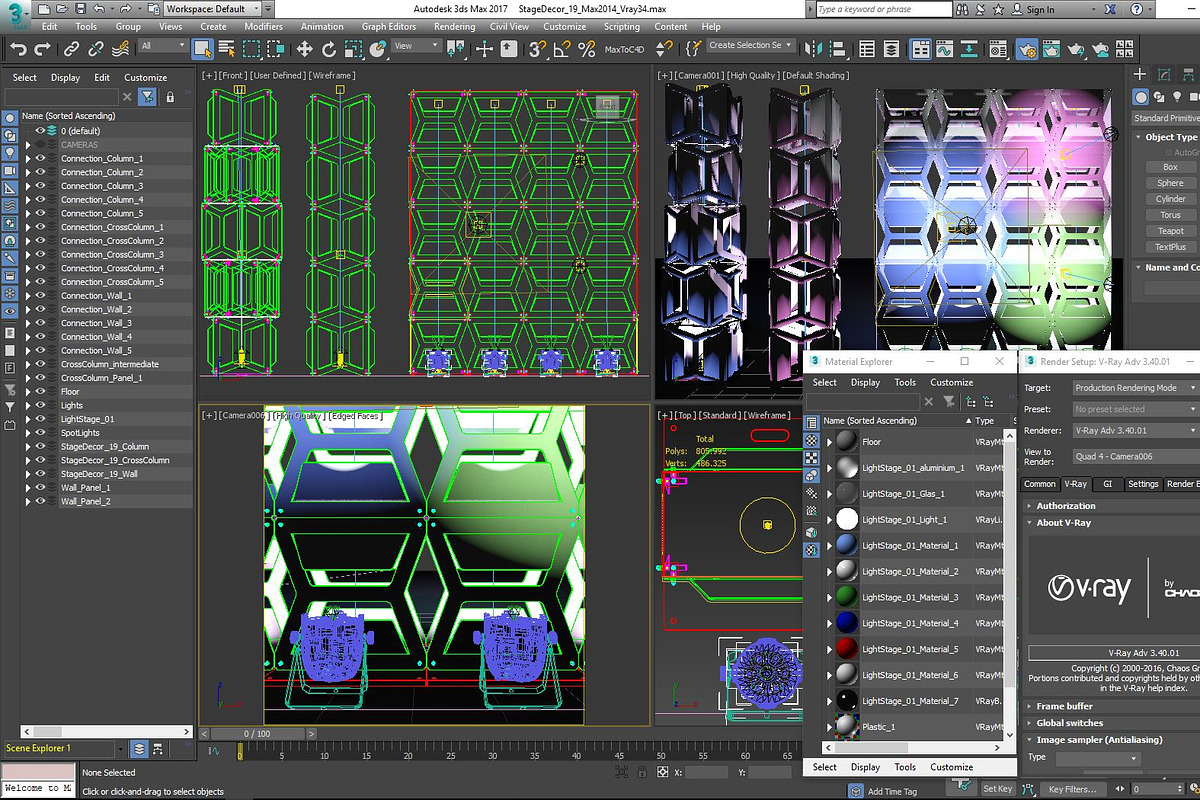
Task: Open the Rendering menu
Action: click(x=454, y=27)
